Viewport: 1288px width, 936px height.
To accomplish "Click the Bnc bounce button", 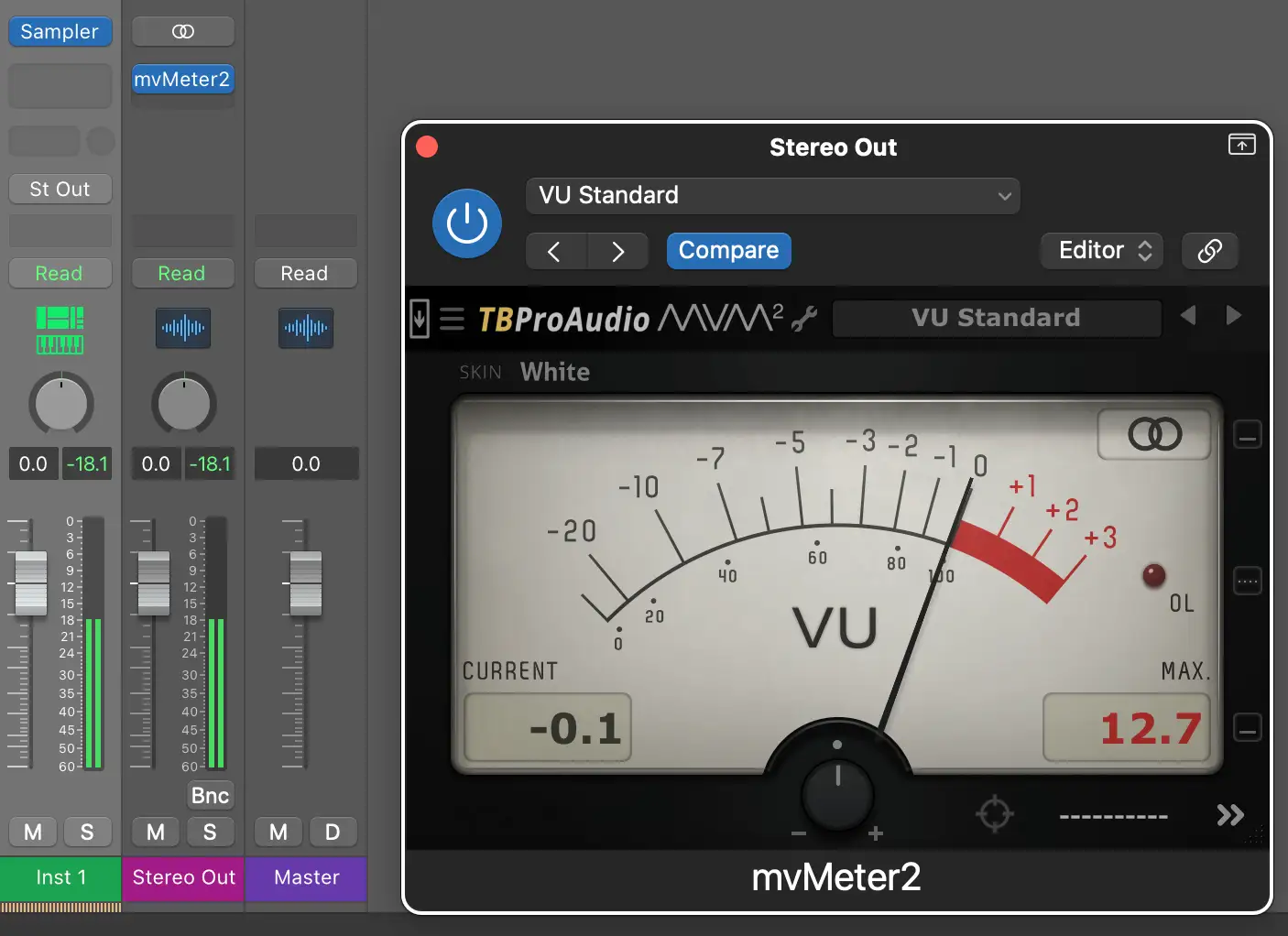I will (x=210, y=795).
